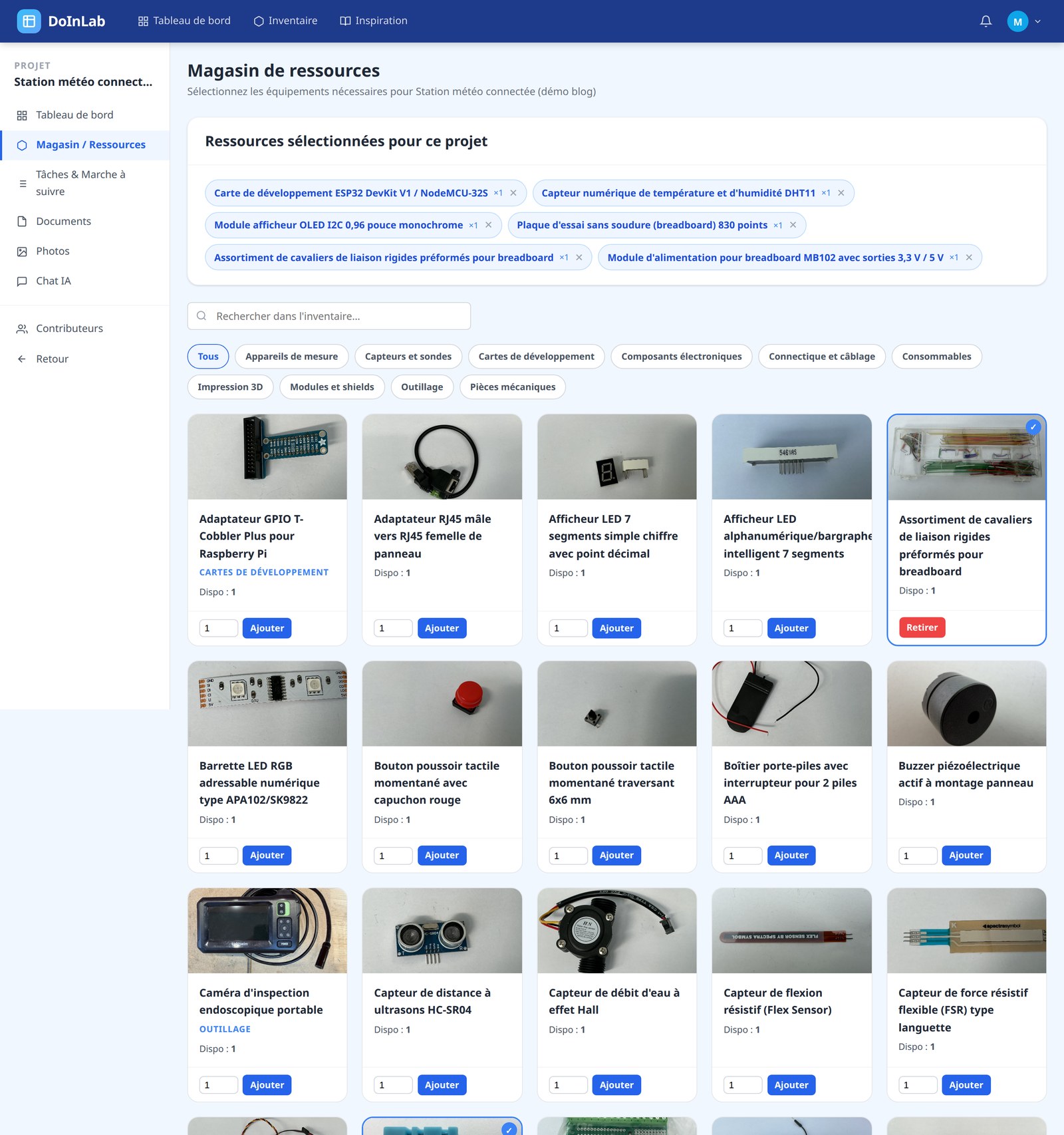
Task: Open the notifications bell
Action: tap(986, 21)
